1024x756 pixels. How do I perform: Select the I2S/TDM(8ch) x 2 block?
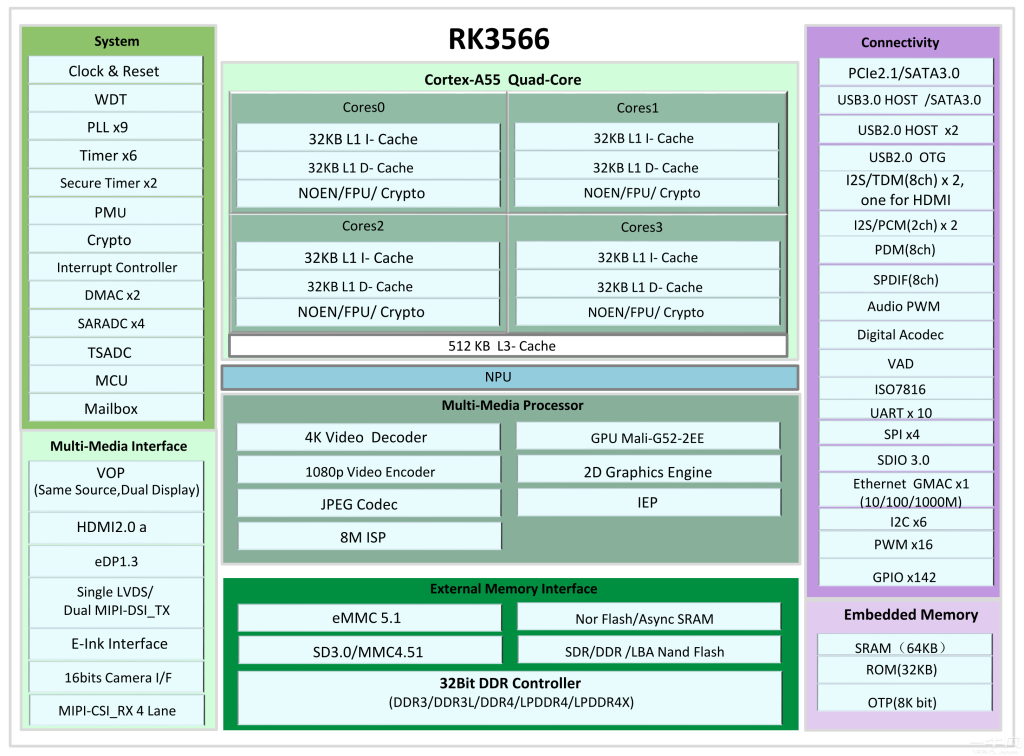pyautogui.click(x=906, y=190)
